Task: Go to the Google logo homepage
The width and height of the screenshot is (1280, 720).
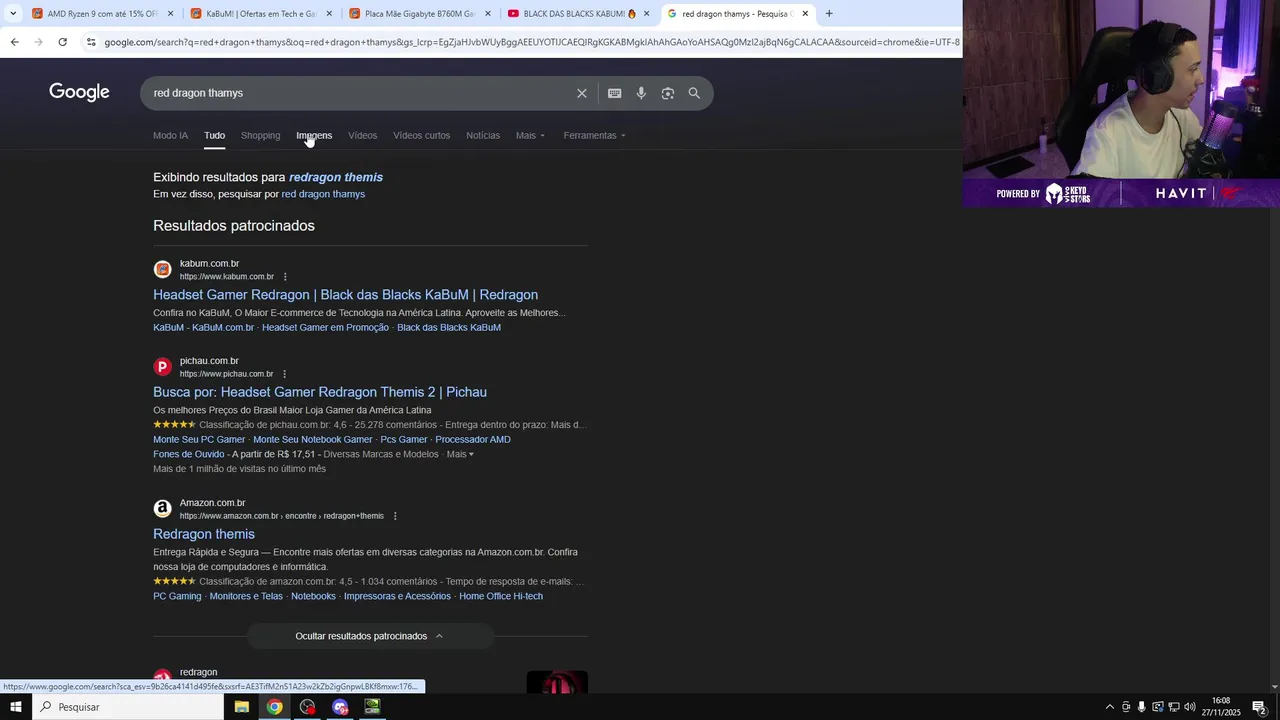Action: click(79, 93)
